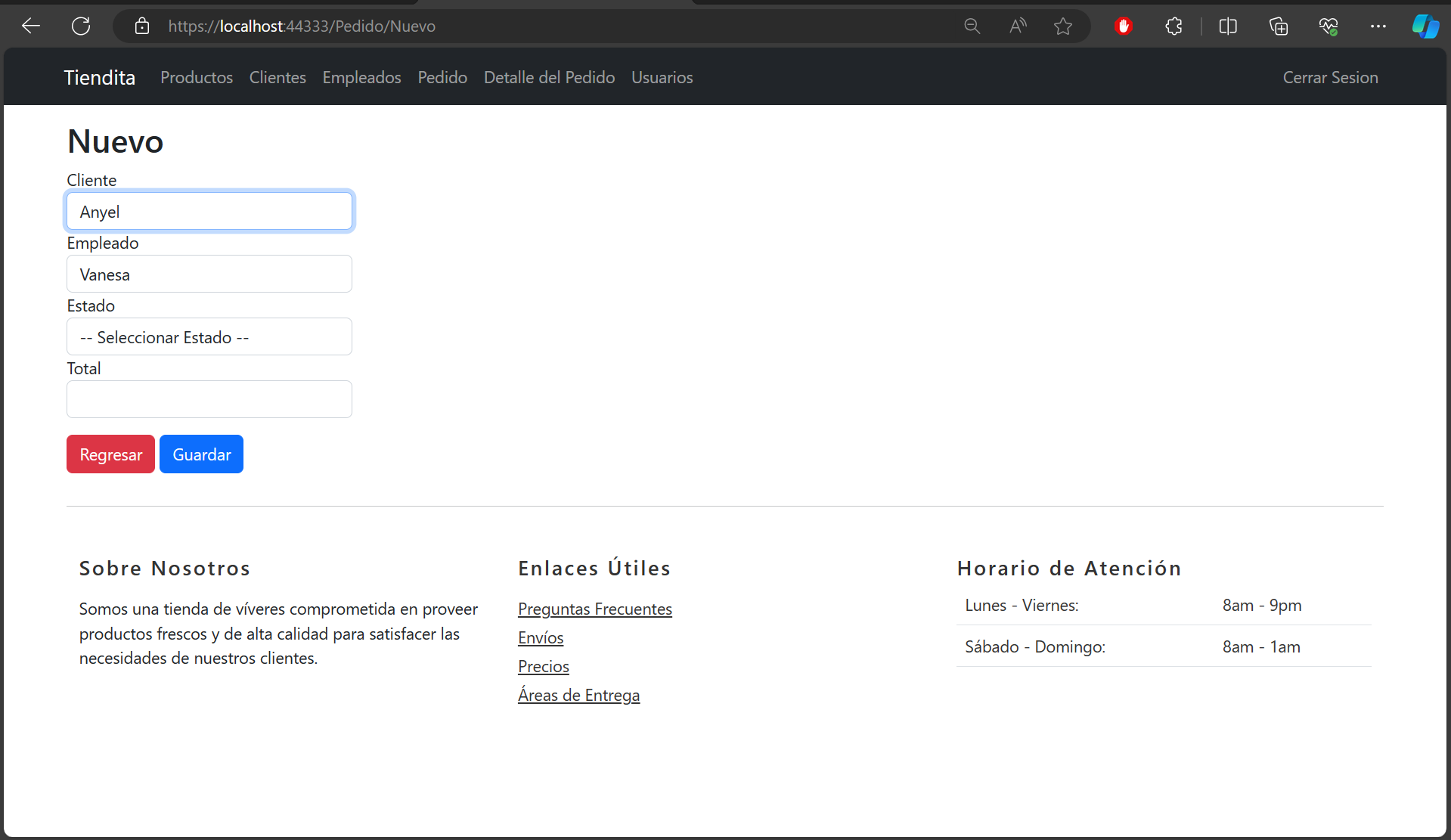Click the Horario de Atención heading
The height and width of the screenshot is (840, 1451).
(x=1069, y=568)
